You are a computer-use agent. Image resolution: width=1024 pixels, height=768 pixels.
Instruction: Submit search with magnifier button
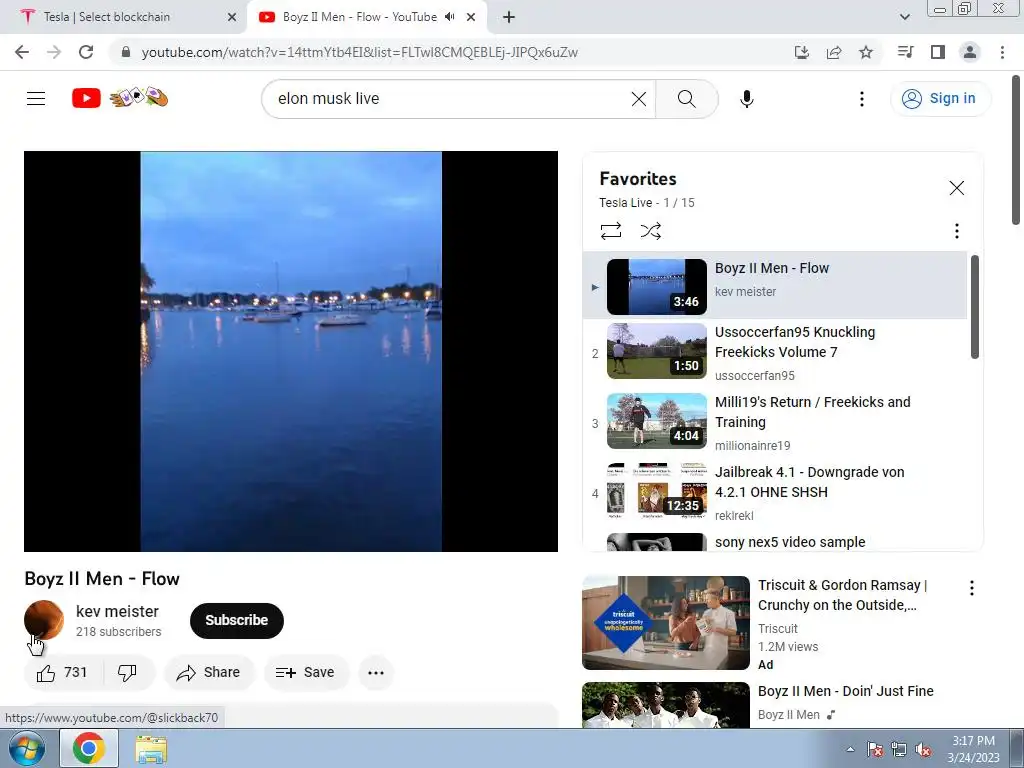tap(686, 99)
